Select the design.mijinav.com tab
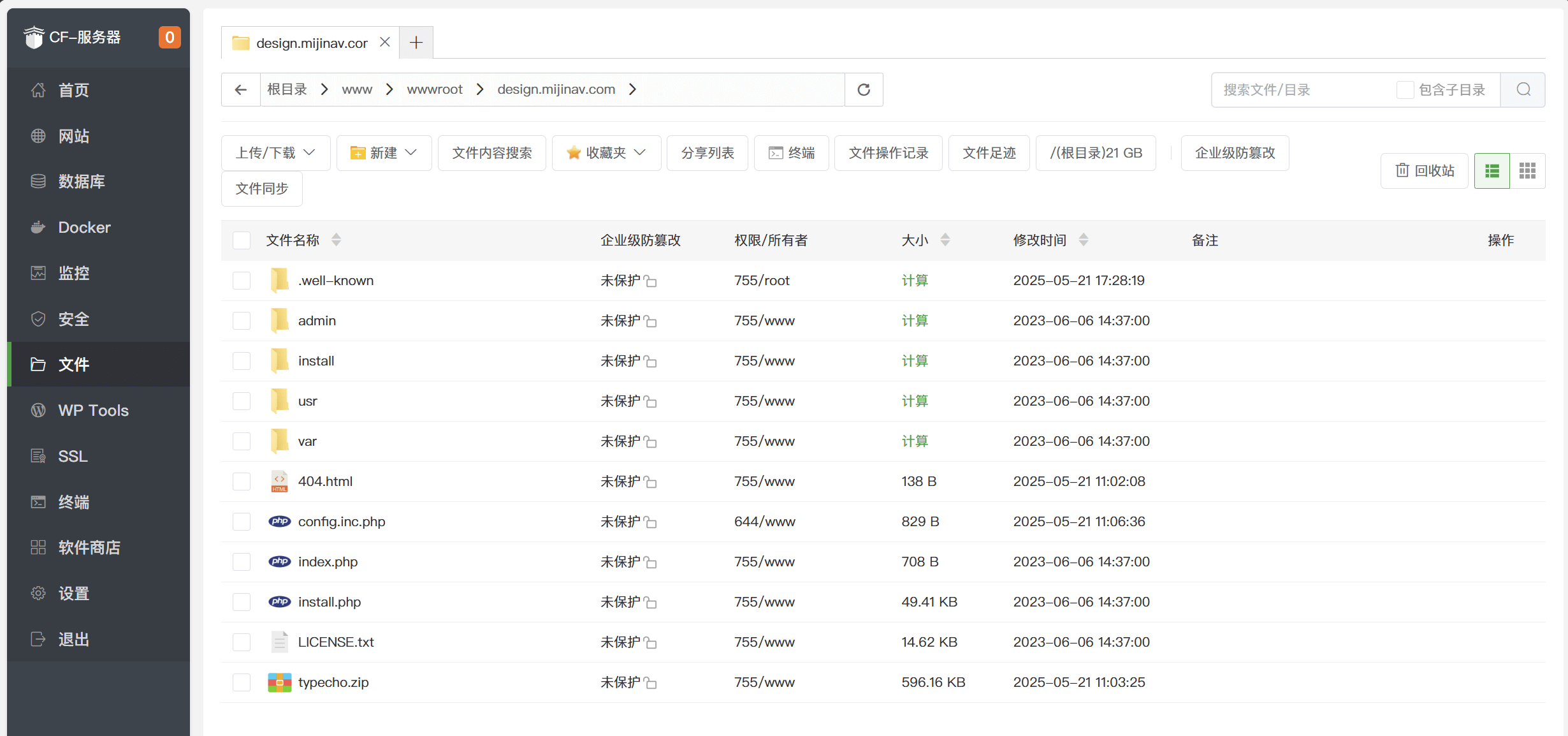The height and width of the screenshot is (736, 1568). (x=310, y=43)
